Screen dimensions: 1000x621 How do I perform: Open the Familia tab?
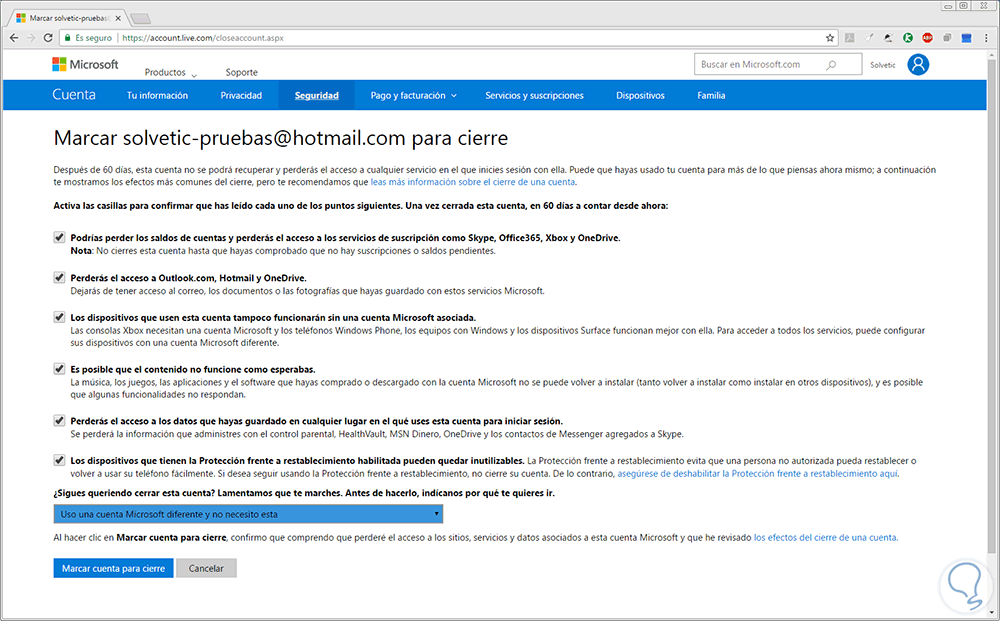coord(711,96)
